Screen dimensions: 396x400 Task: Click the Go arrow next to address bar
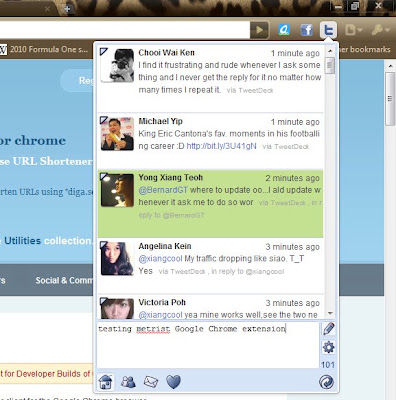(x=260, y=30)
